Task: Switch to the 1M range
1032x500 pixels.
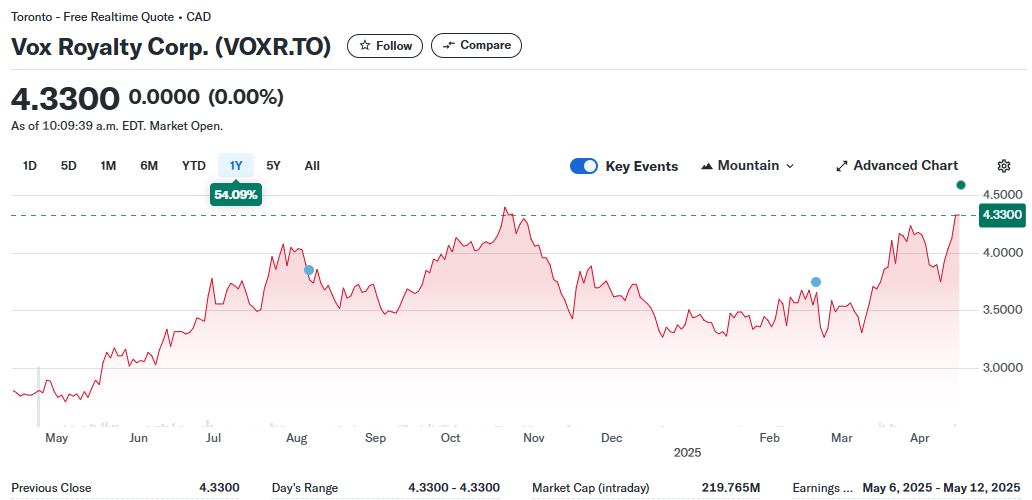Action: 108,166
